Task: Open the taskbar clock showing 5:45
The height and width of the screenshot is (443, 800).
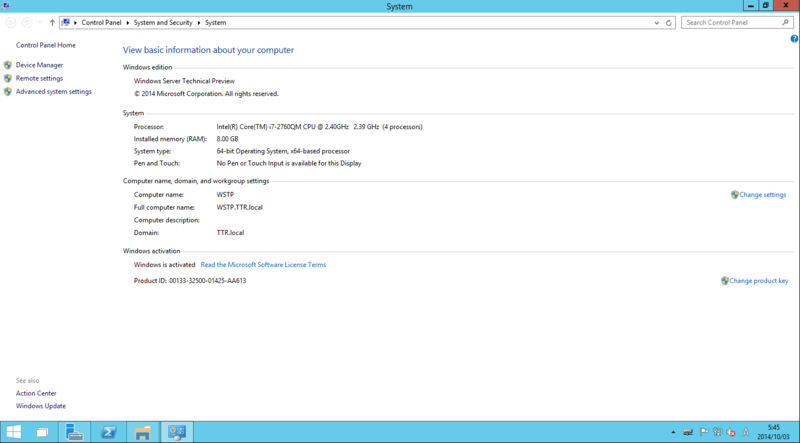Action: tap(773, 432)
